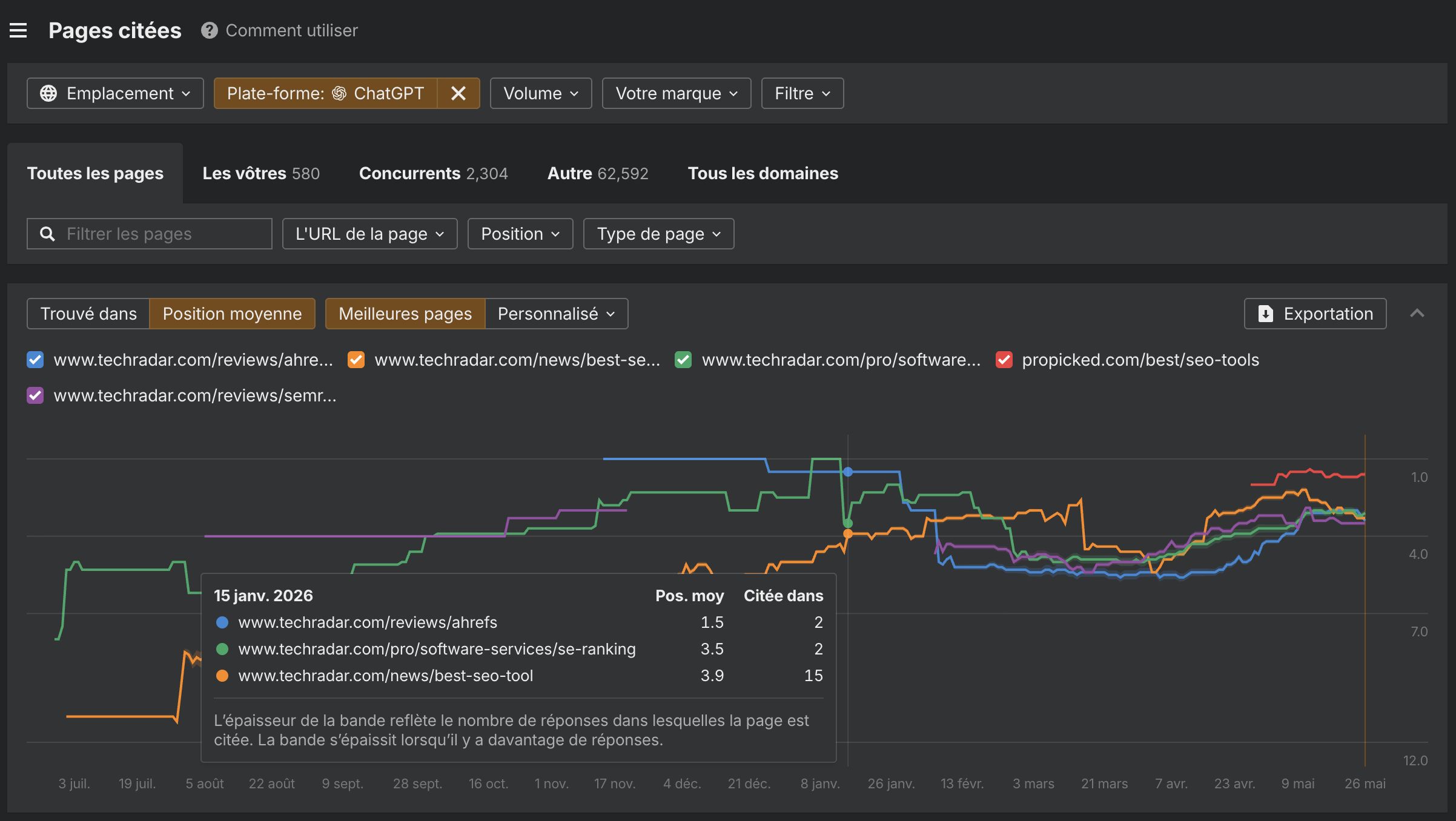Click the Pos. moy column header

click(690, 596)
